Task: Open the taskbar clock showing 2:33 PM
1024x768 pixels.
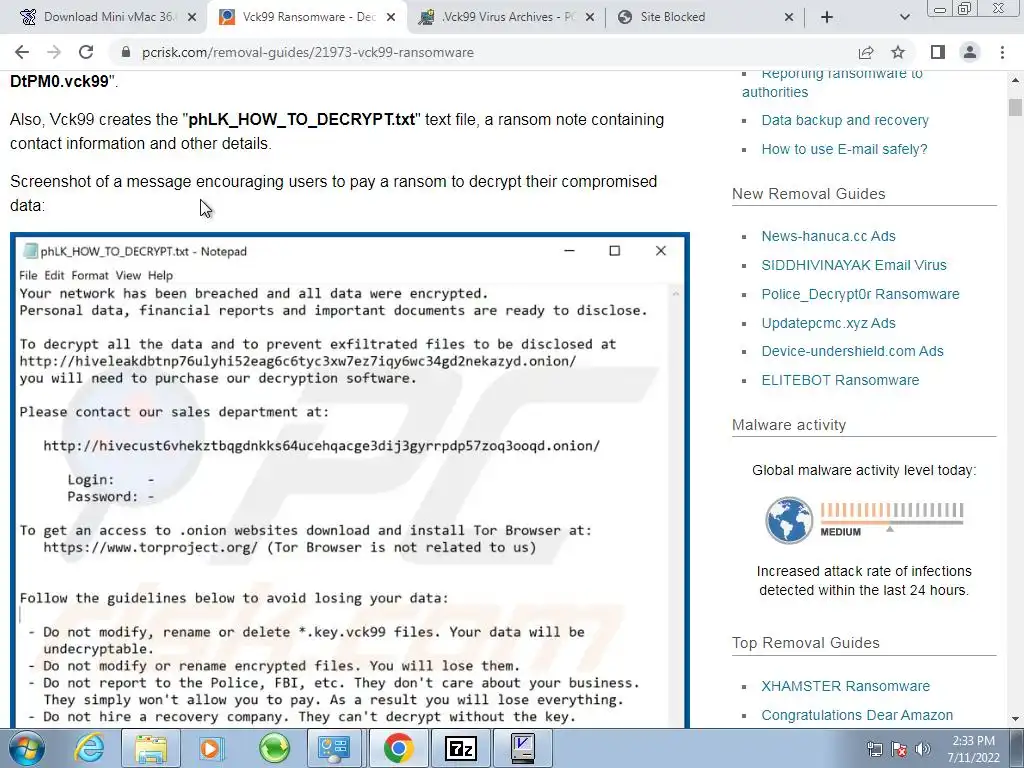Action: (x=974, y=749)
